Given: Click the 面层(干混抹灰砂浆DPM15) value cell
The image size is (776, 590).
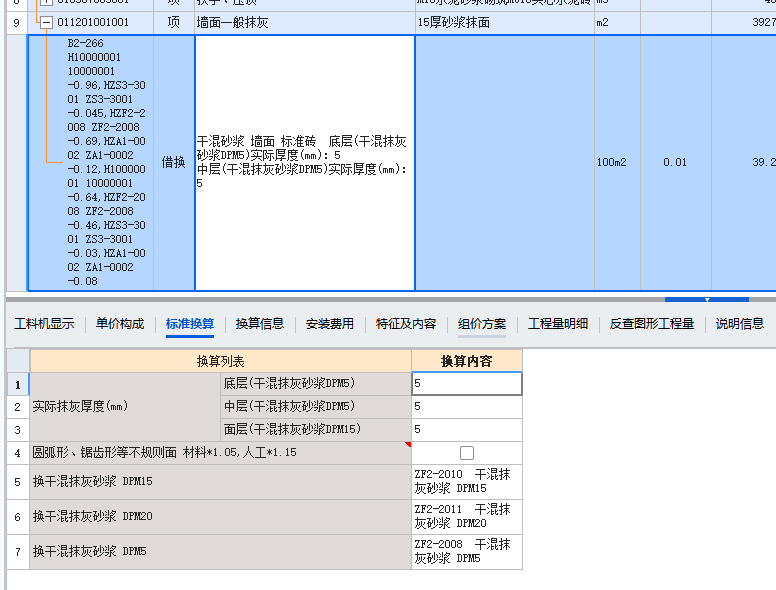Looking at the screenshot, I should (467, 430).
